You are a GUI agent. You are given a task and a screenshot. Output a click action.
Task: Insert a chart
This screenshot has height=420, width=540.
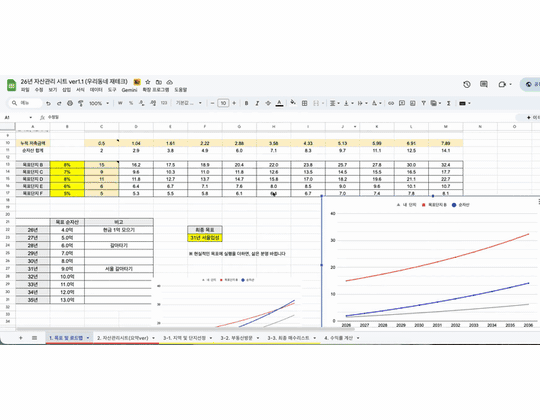click(x=413, y=103)
